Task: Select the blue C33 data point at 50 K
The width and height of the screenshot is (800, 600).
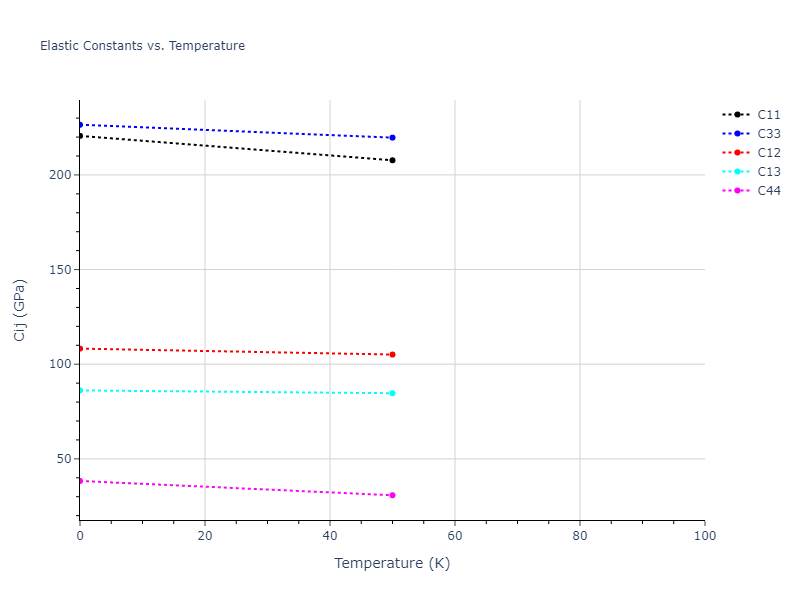Action: (x=392, y=138)
